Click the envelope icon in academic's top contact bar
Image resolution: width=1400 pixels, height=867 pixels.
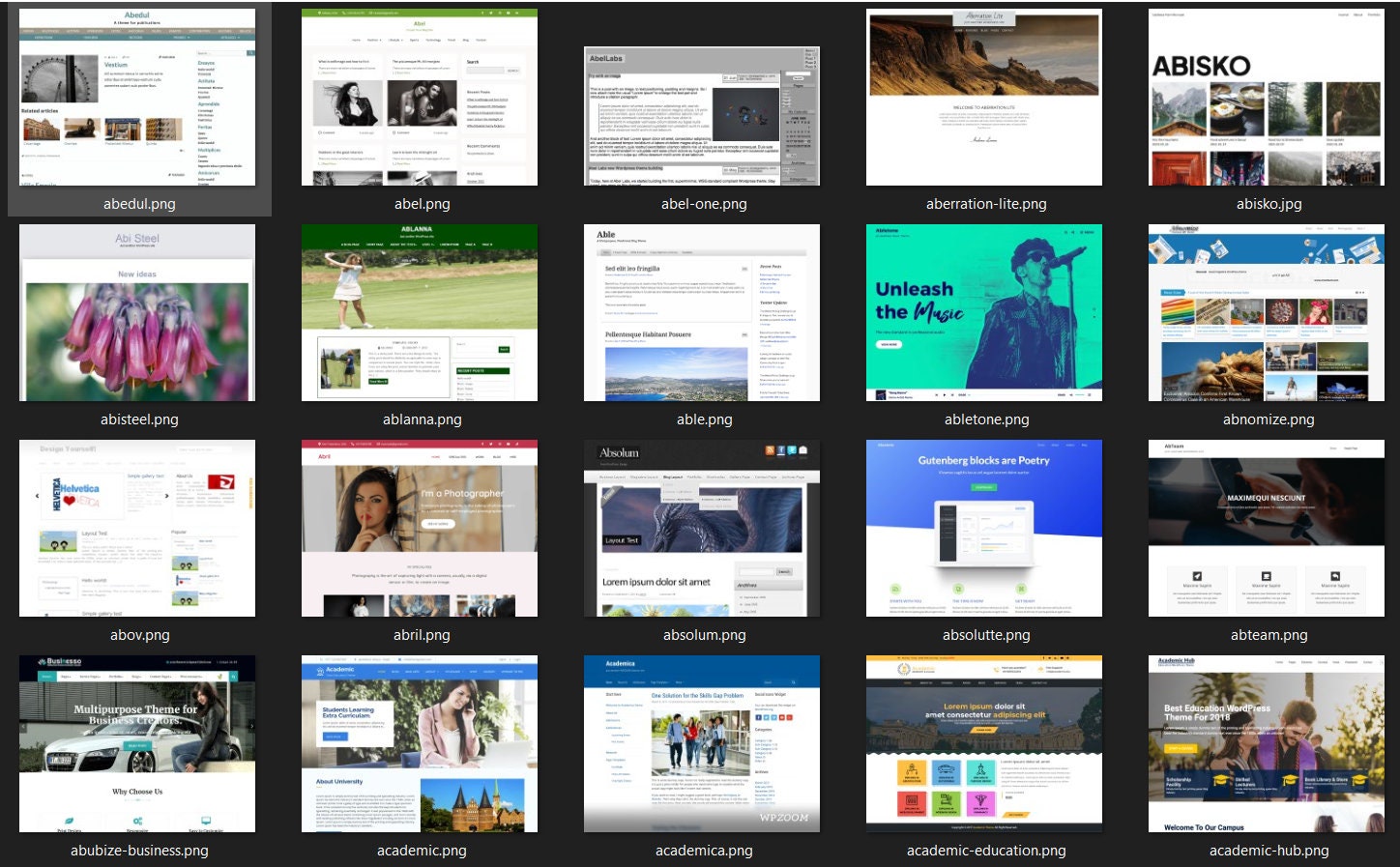click(399, 658)
